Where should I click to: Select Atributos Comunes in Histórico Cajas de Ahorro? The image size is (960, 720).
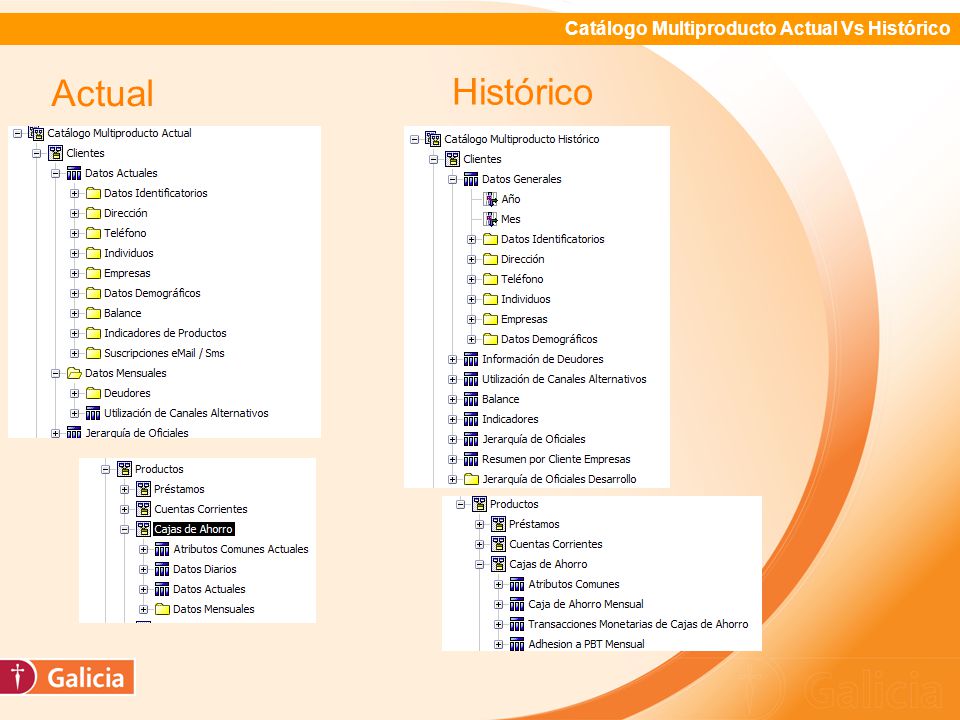coord(574,584)
